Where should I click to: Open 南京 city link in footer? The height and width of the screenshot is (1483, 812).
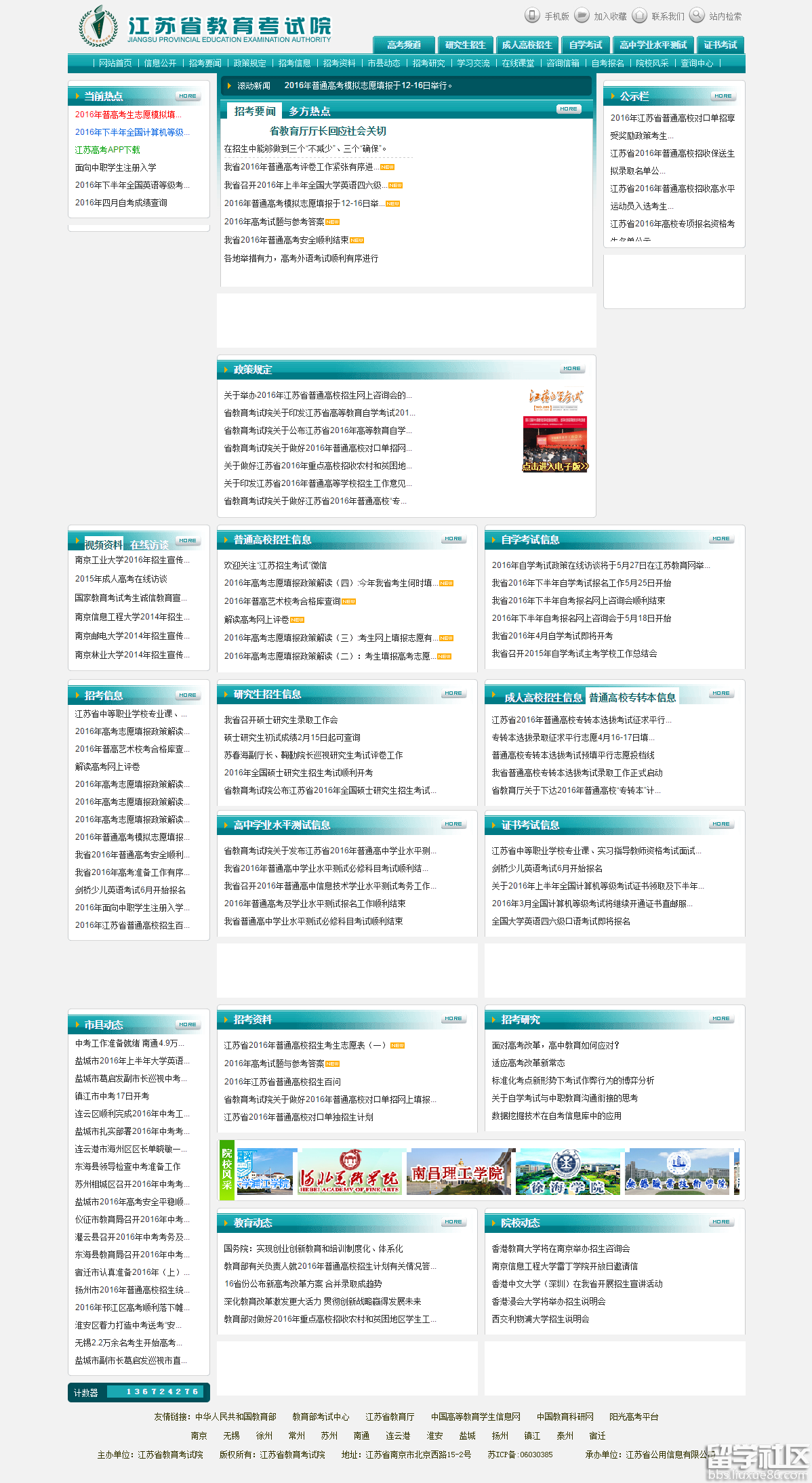click(x=199, y=1436)
